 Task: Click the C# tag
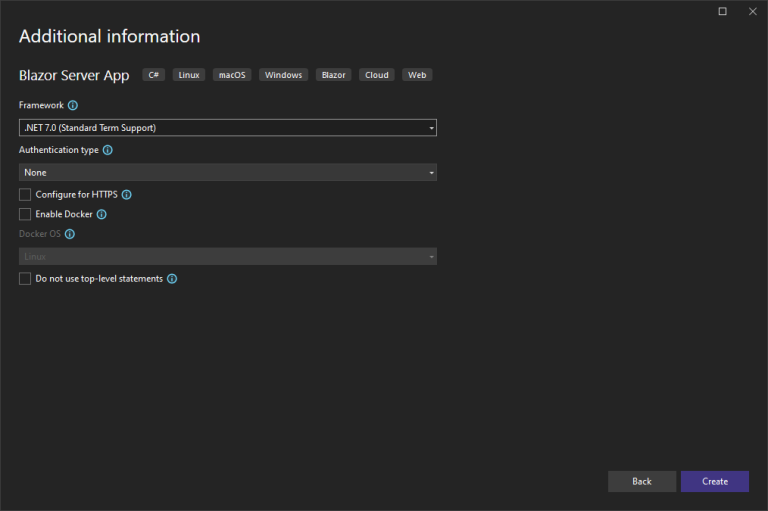(x=154, y=75)
